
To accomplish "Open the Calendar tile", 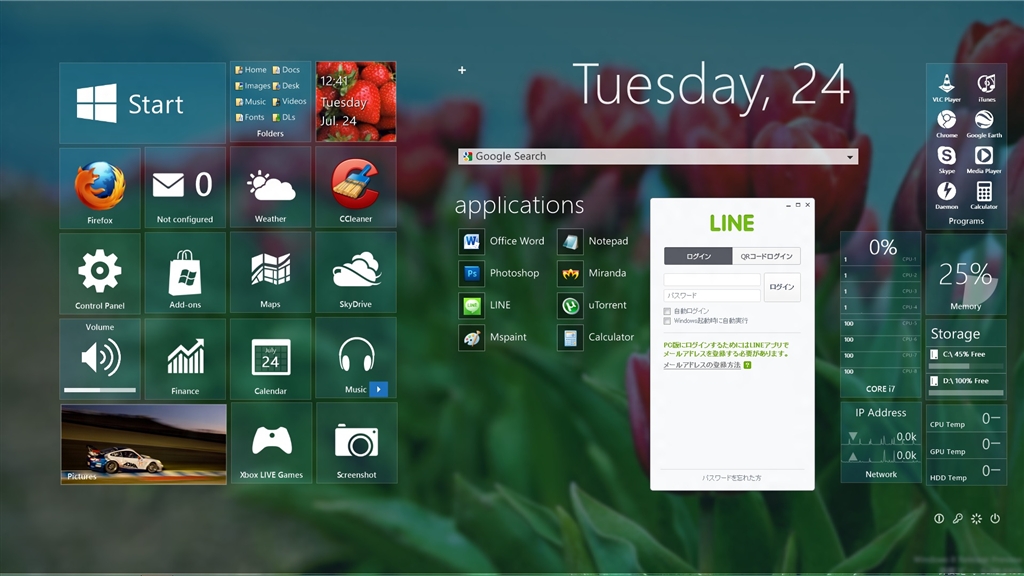I will (270, 359).
